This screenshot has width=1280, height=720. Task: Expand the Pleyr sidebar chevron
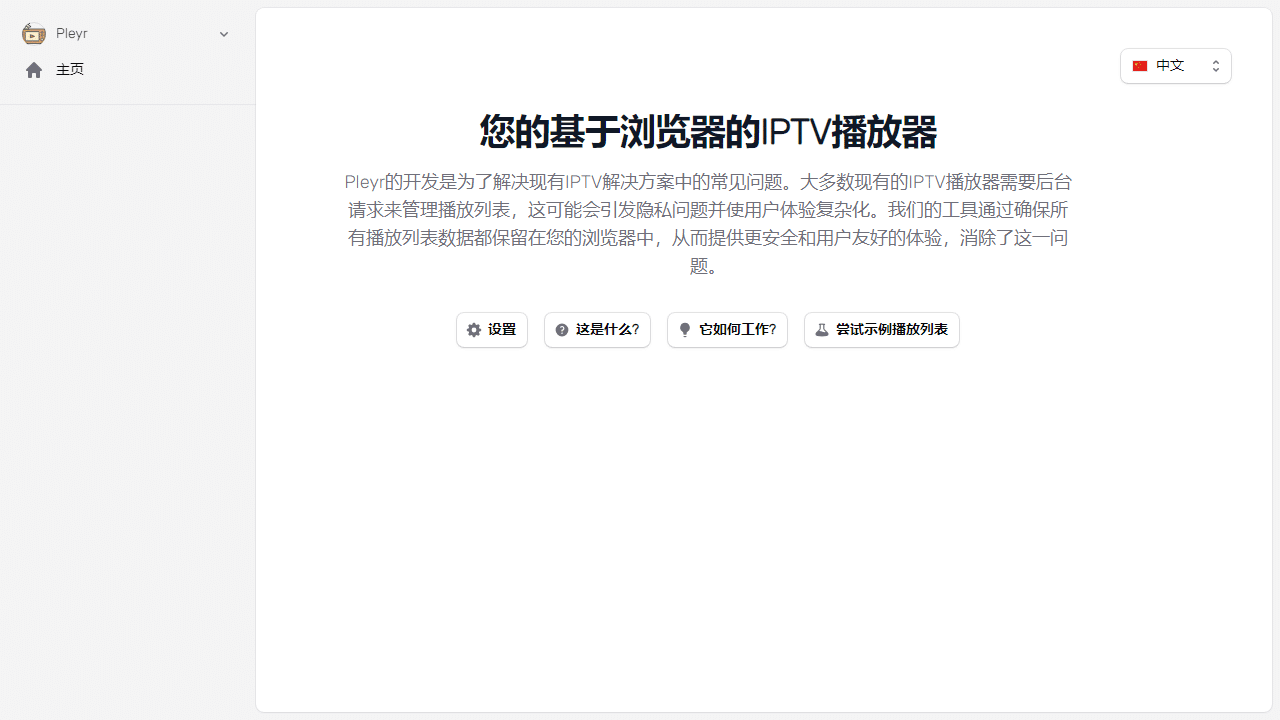click(224, 34)
